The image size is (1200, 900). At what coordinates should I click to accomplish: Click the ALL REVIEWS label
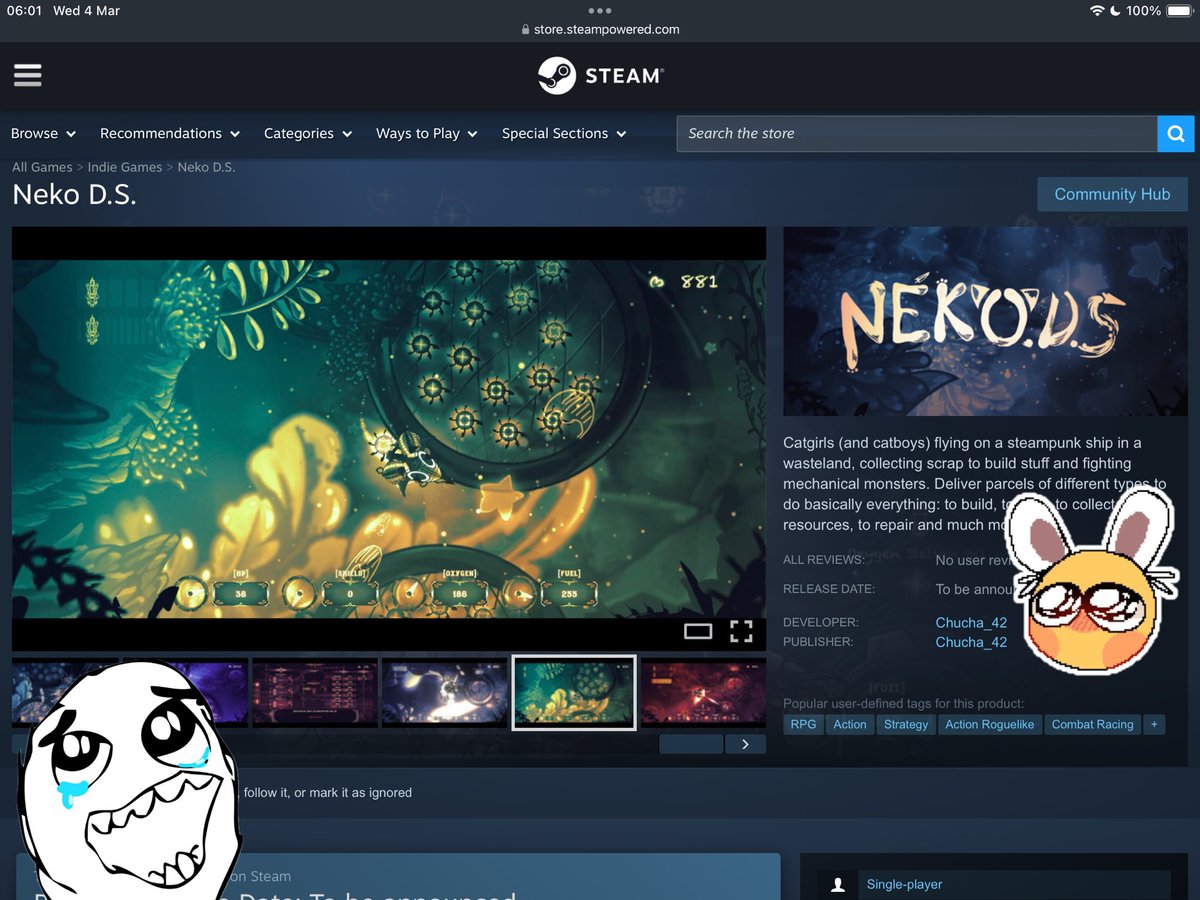pyautogui.click(x=823, y=560)
